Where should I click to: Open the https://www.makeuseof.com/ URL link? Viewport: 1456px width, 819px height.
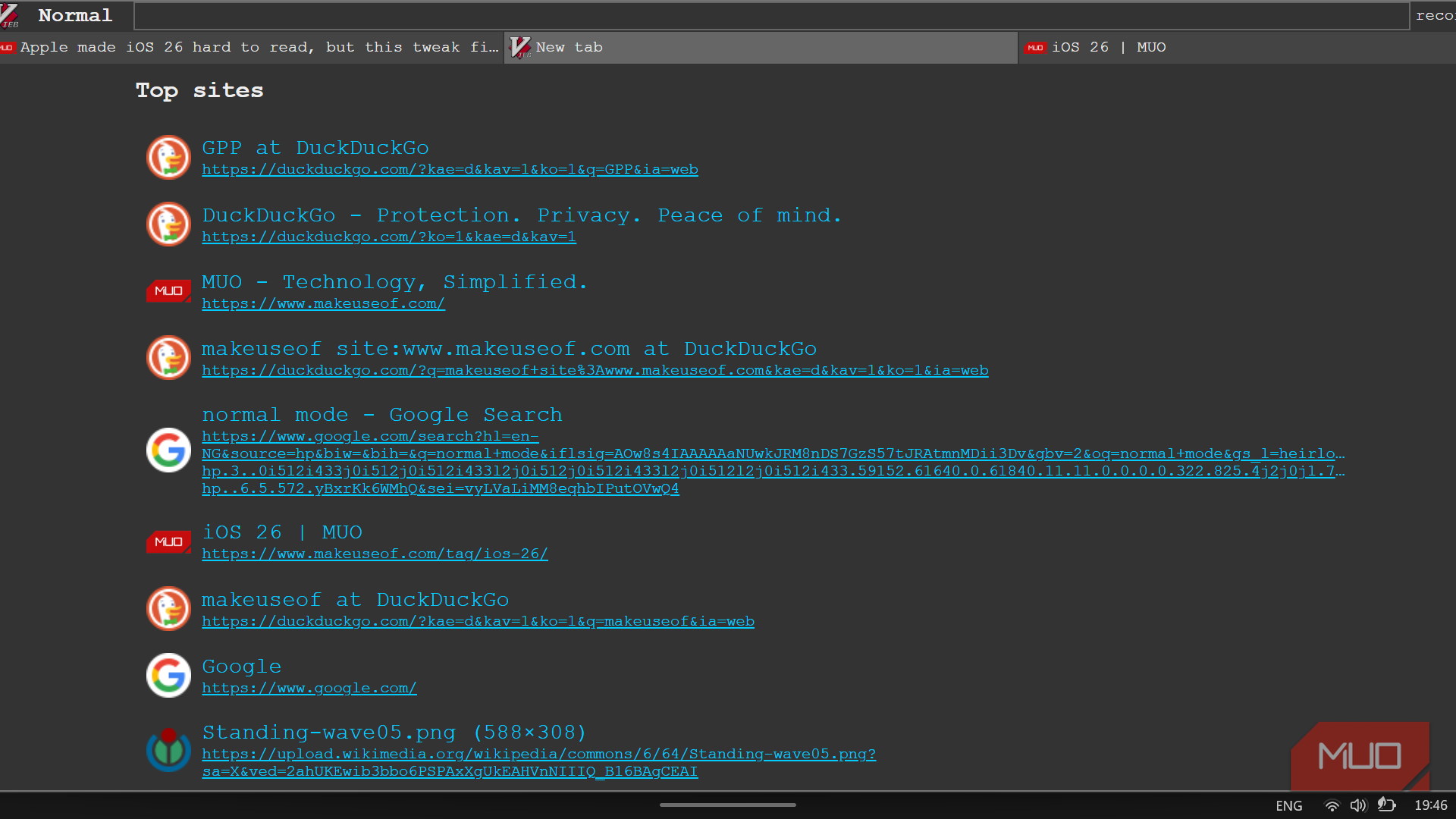(323, 304)
